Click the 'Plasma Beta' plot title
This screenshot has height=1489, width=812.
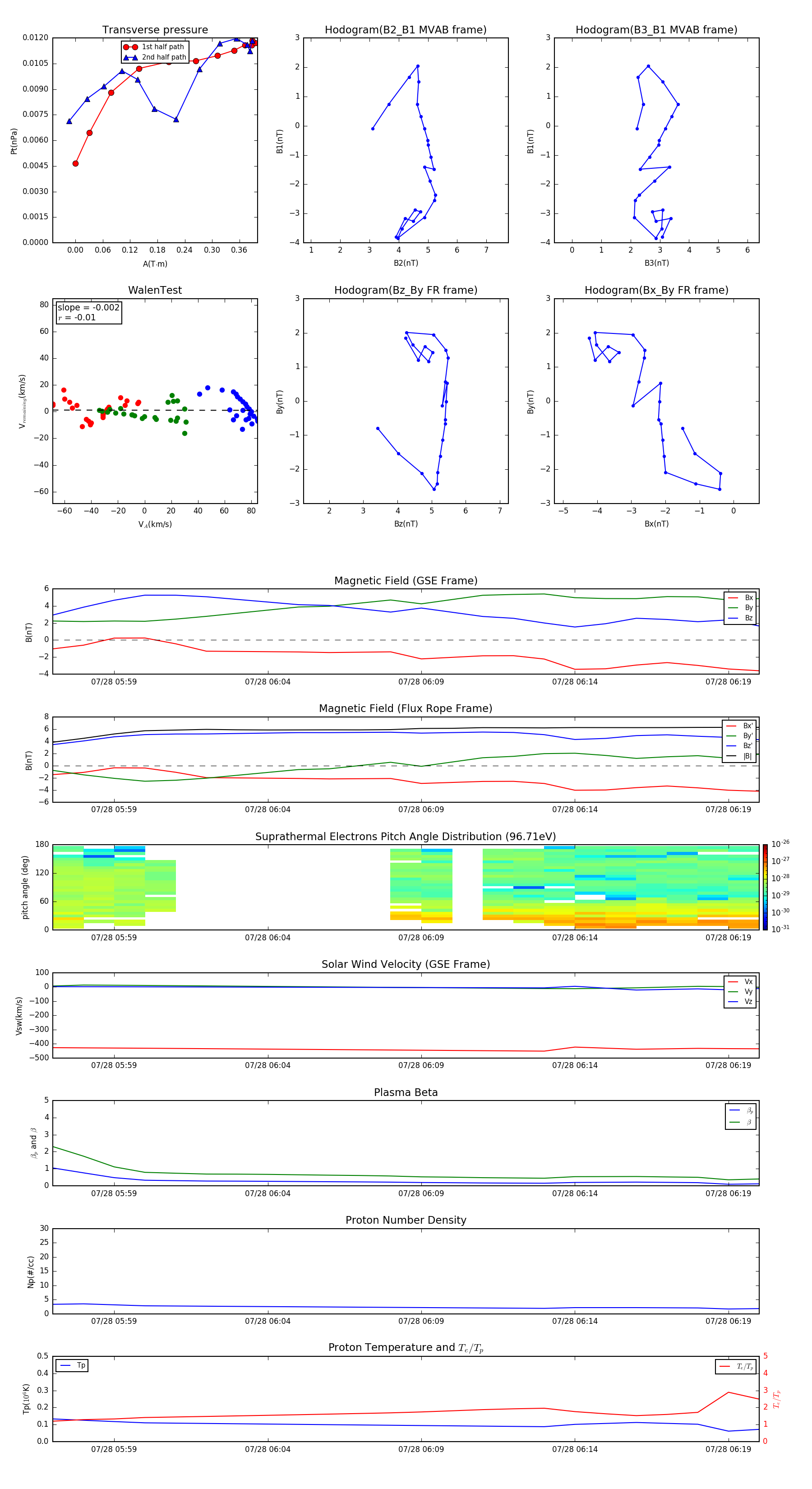pyautogui.click(x=406, y=1092)
